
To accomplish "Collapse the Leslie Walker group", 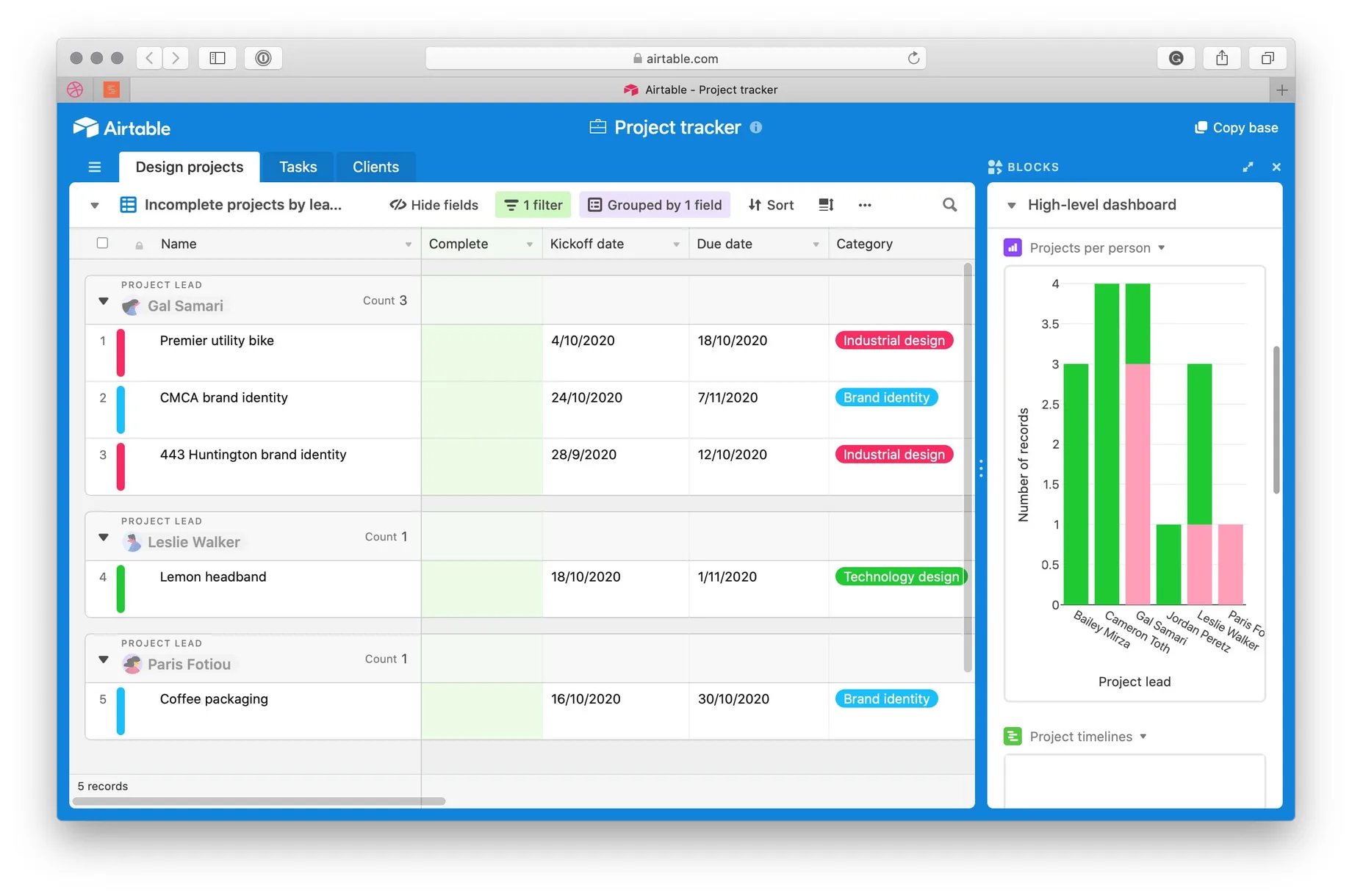I will [104, 538].
